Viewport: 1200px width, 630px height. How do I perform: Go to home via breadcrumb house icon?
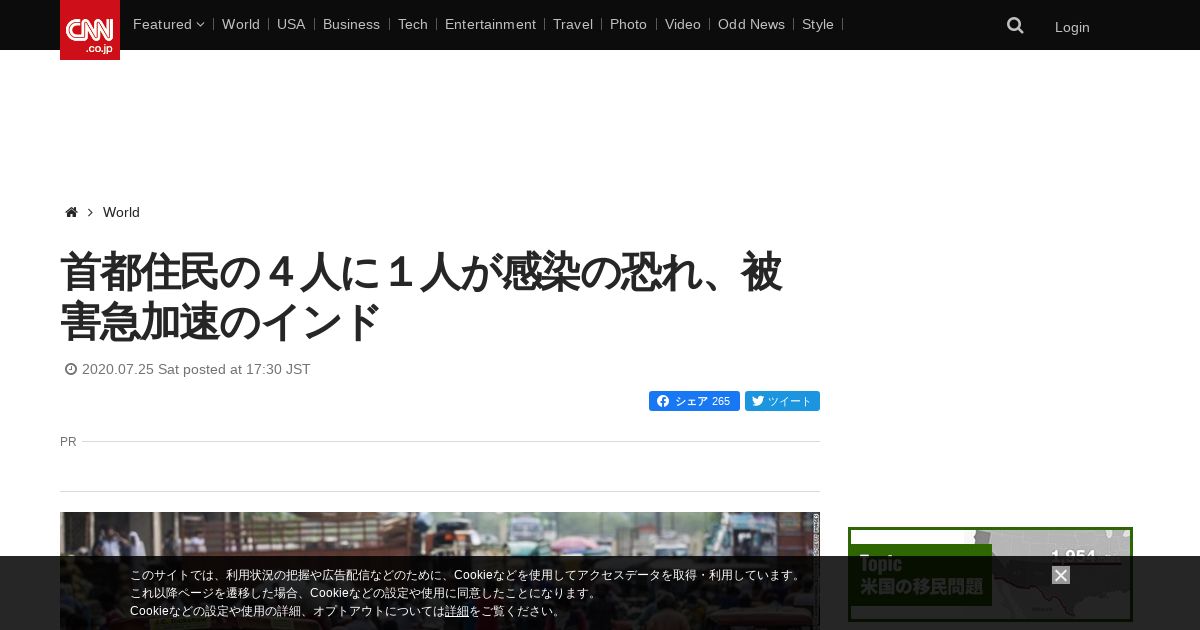(71, 212)
